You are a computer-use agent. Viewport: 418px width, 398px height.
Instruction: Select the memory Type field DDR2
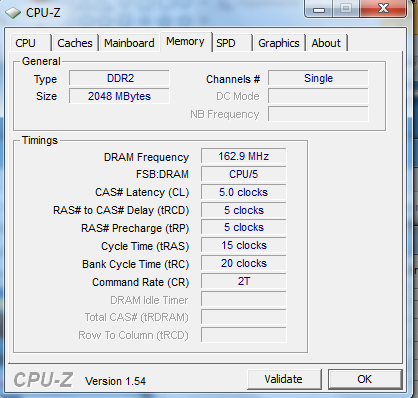pyautogui.click(x=119, y=78)
